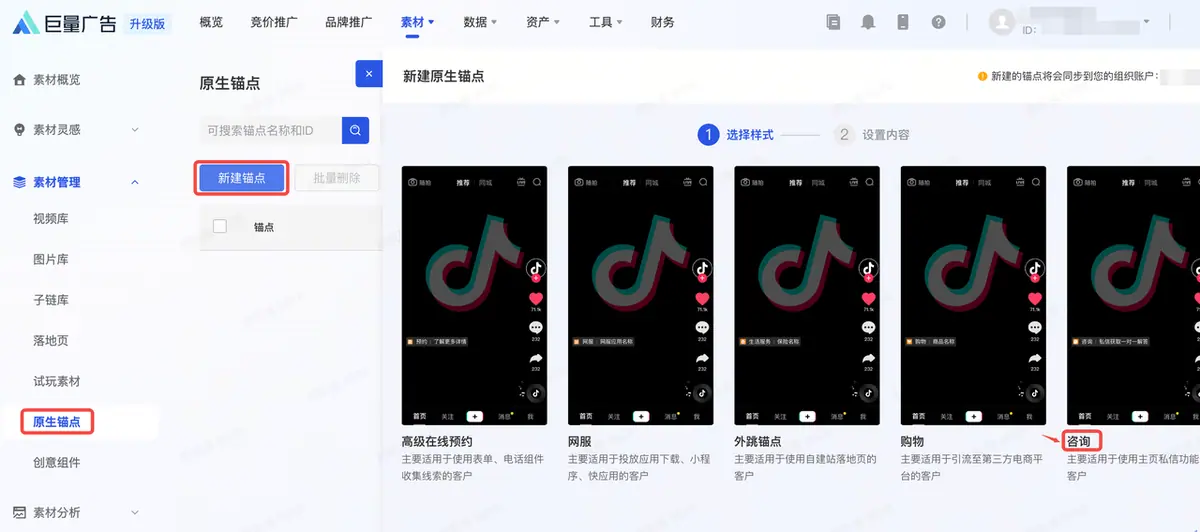Click the 素材管理 layers icon
The height and width of the screenshot is (532, 1200).
[19, 182]
